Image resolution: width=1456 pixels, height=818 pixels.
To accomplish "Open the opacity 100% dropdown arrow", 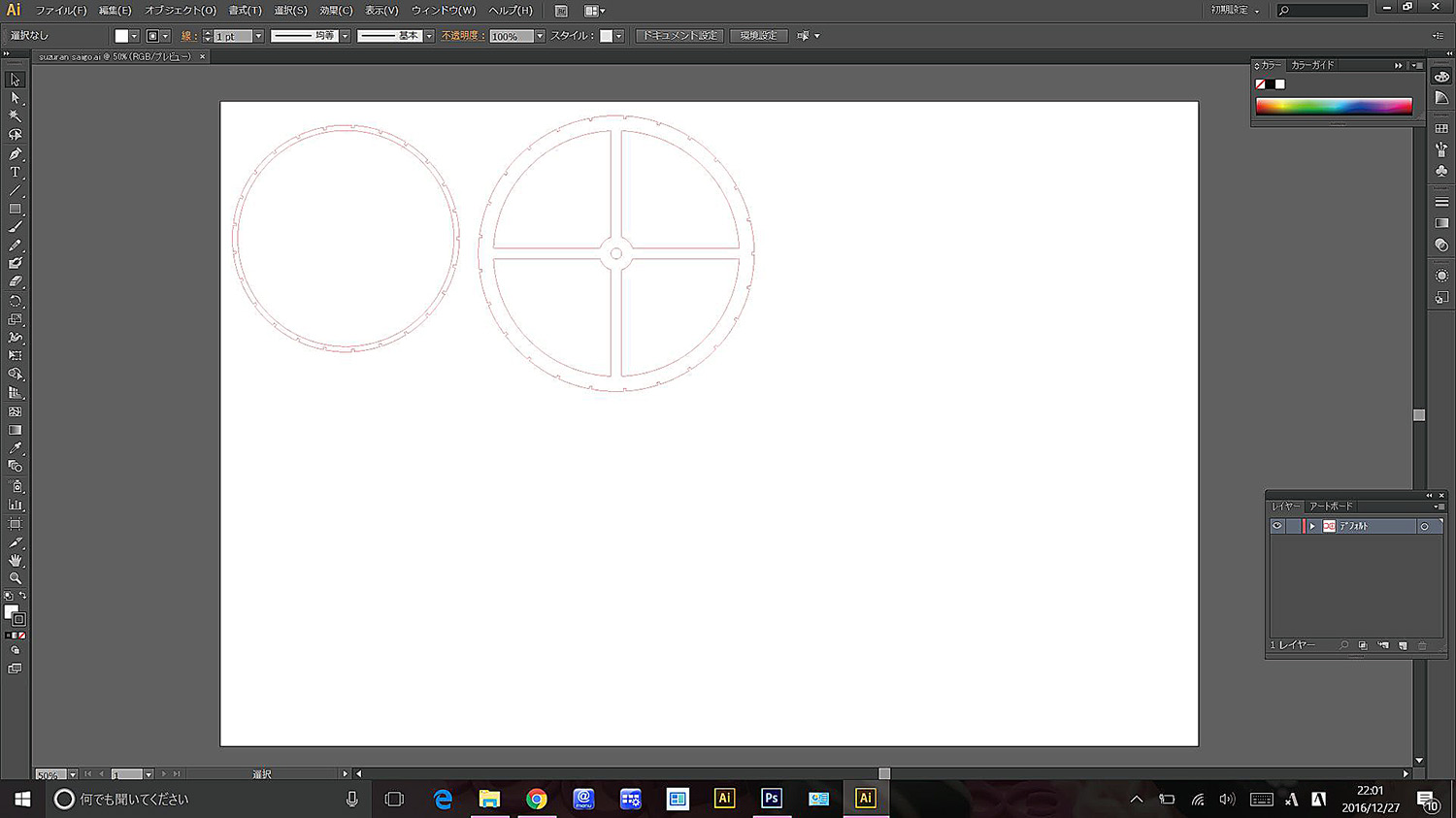I will [x=540, y=36].
